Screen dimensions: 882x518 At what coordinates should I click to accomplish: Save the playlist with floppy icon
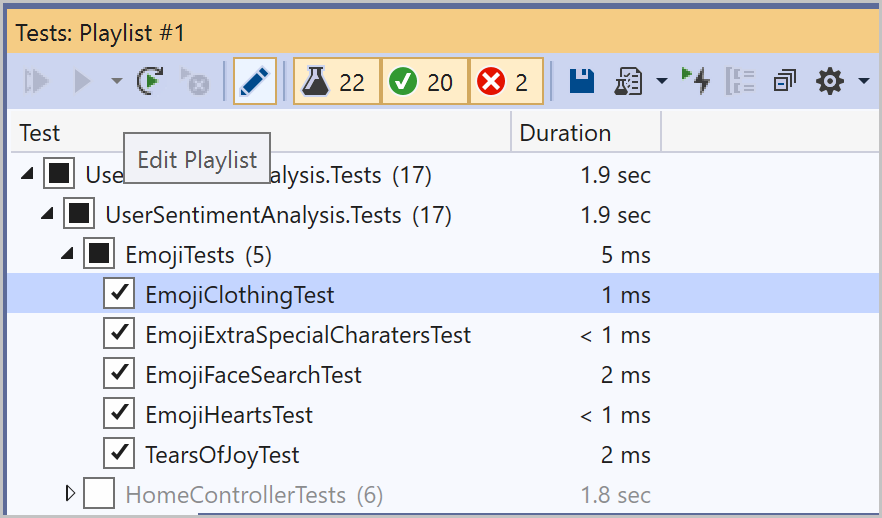pyautogui.click(x=582, y=82)
